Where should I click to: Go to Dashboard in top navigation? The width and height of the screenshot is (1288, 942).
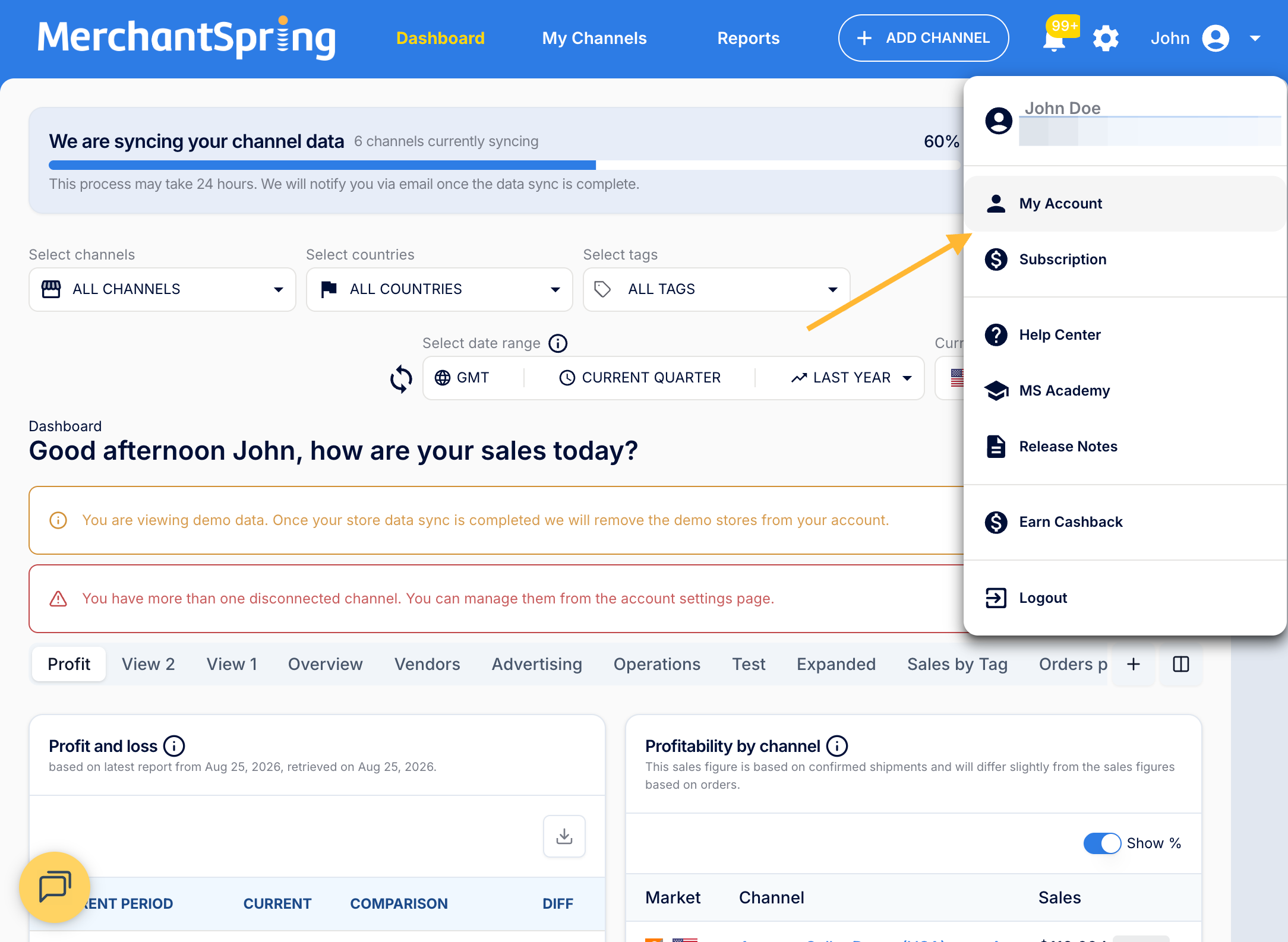(x=440, y=38)
